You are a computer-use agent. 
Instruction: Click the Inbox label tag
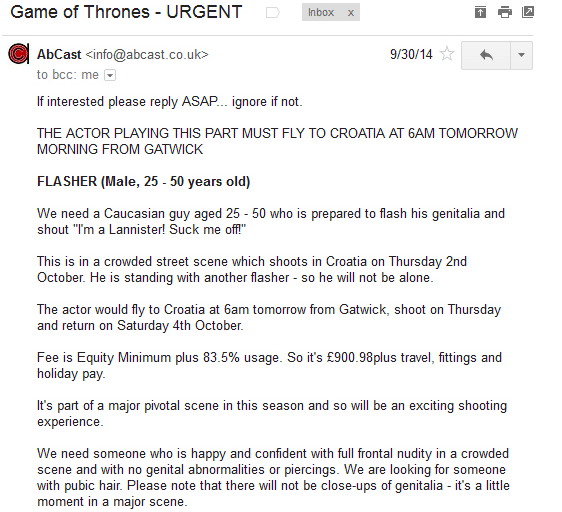click(321, 13)
